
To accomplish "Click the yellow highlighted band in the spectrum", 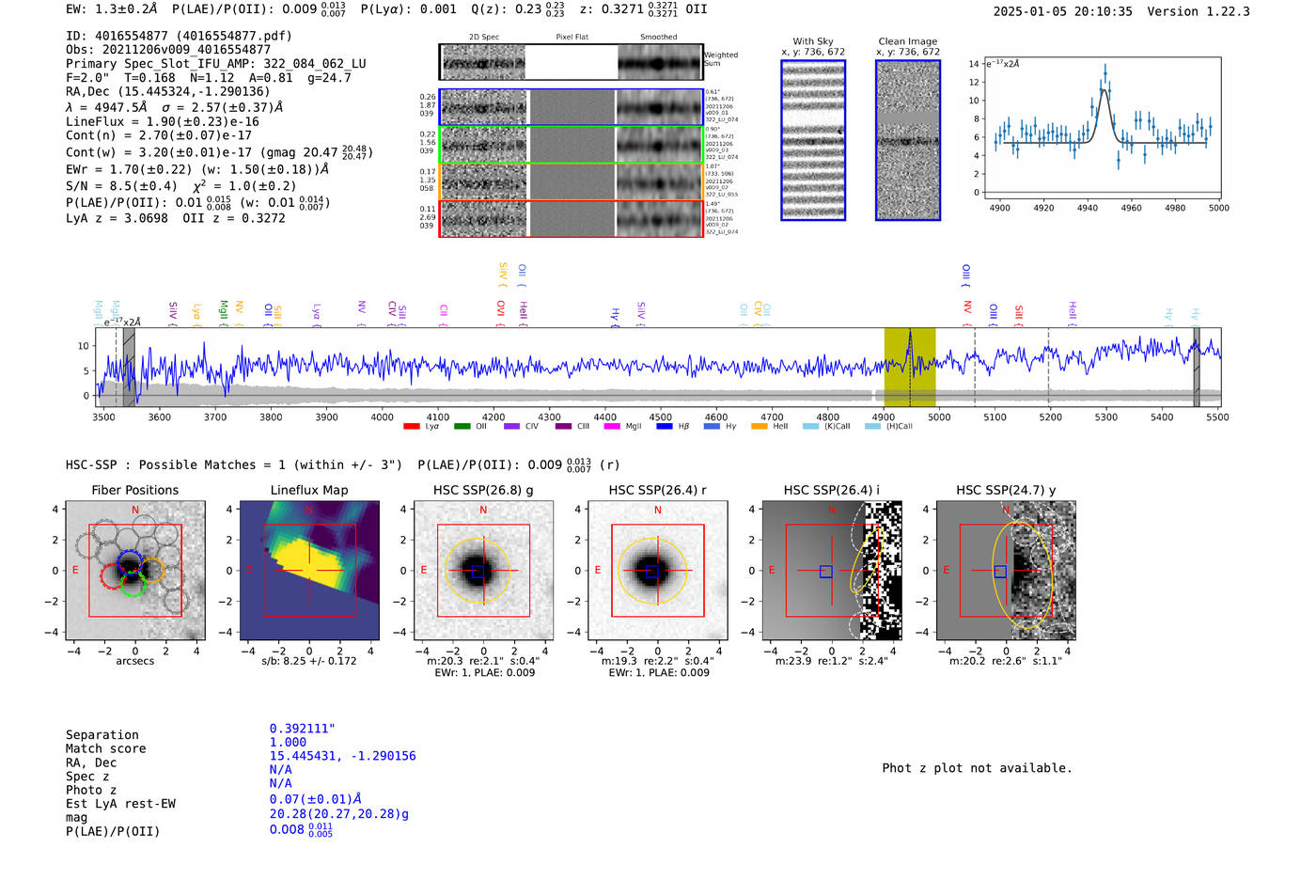I will [x=909, y=368].
